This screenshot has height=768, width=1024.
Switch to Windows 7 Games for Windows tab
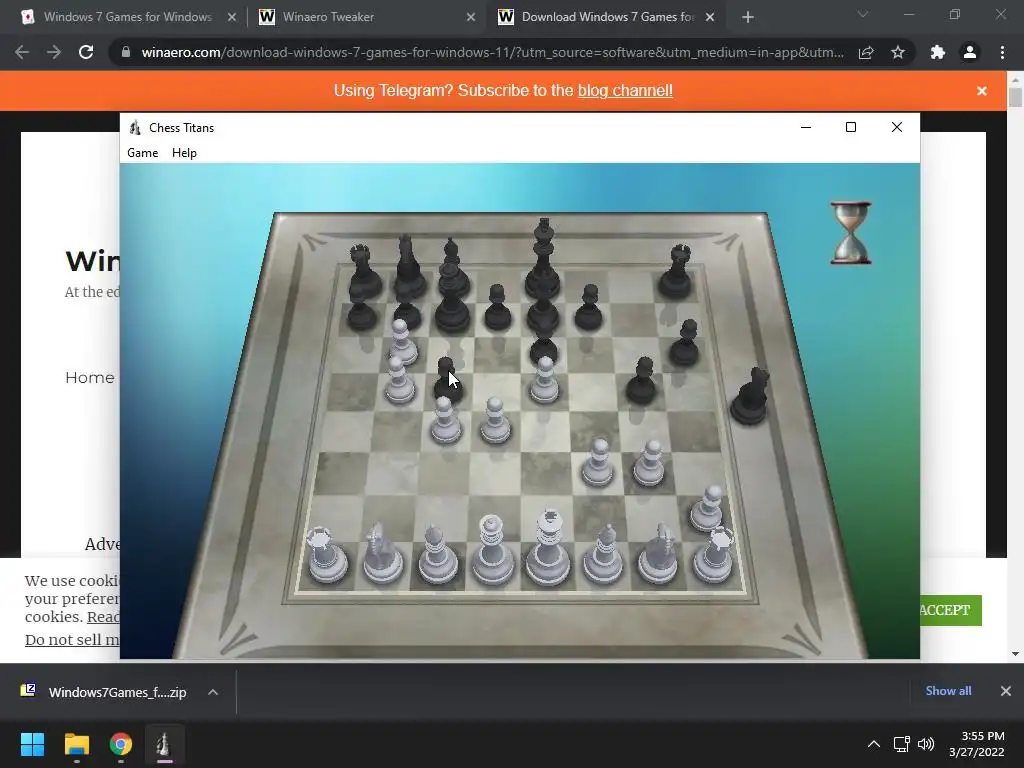point(127,17)
